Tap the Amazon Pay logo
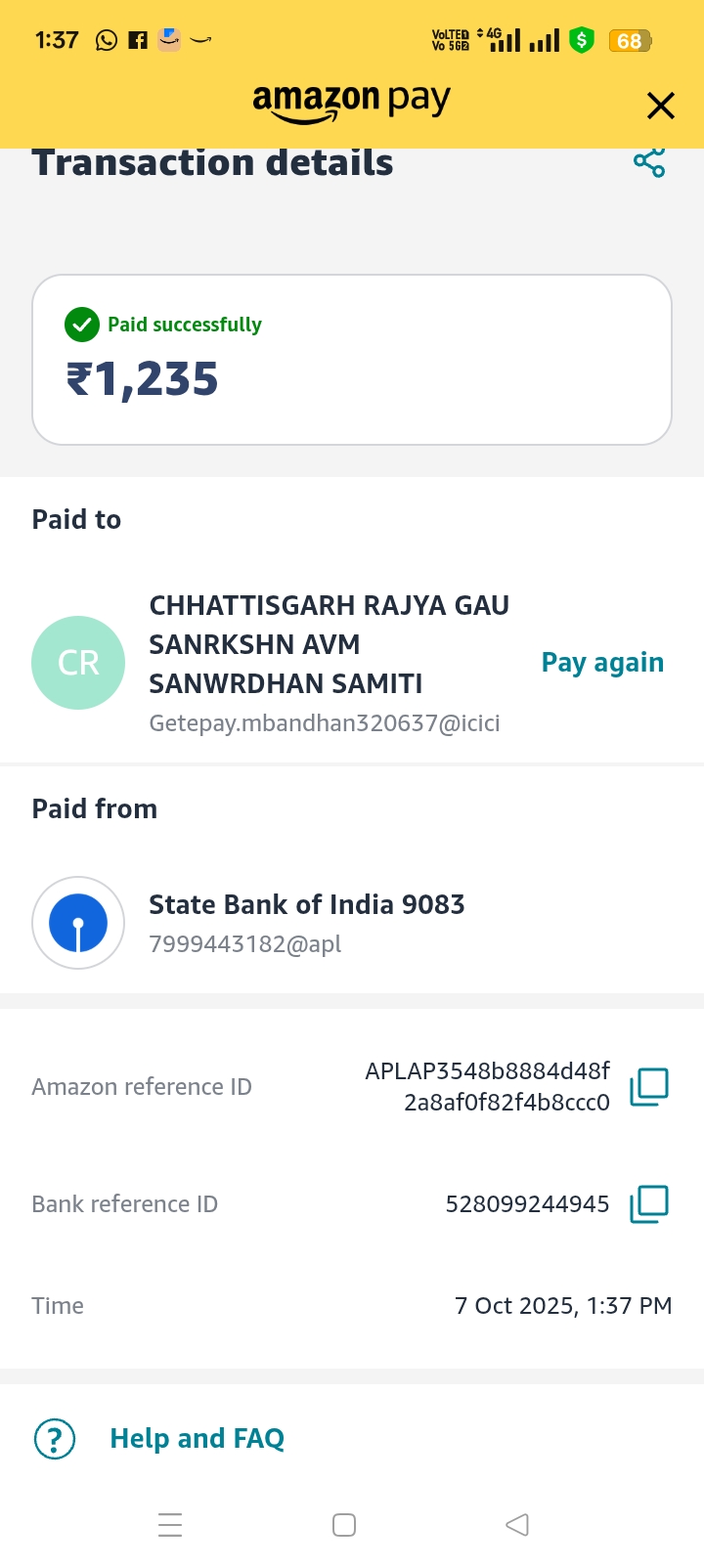 point(352,102)
